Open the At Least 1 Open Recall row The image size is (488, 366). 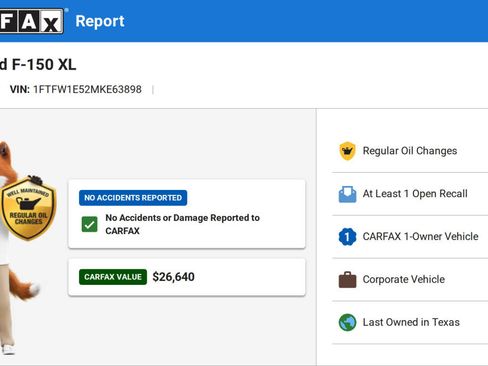coord(410,194)
